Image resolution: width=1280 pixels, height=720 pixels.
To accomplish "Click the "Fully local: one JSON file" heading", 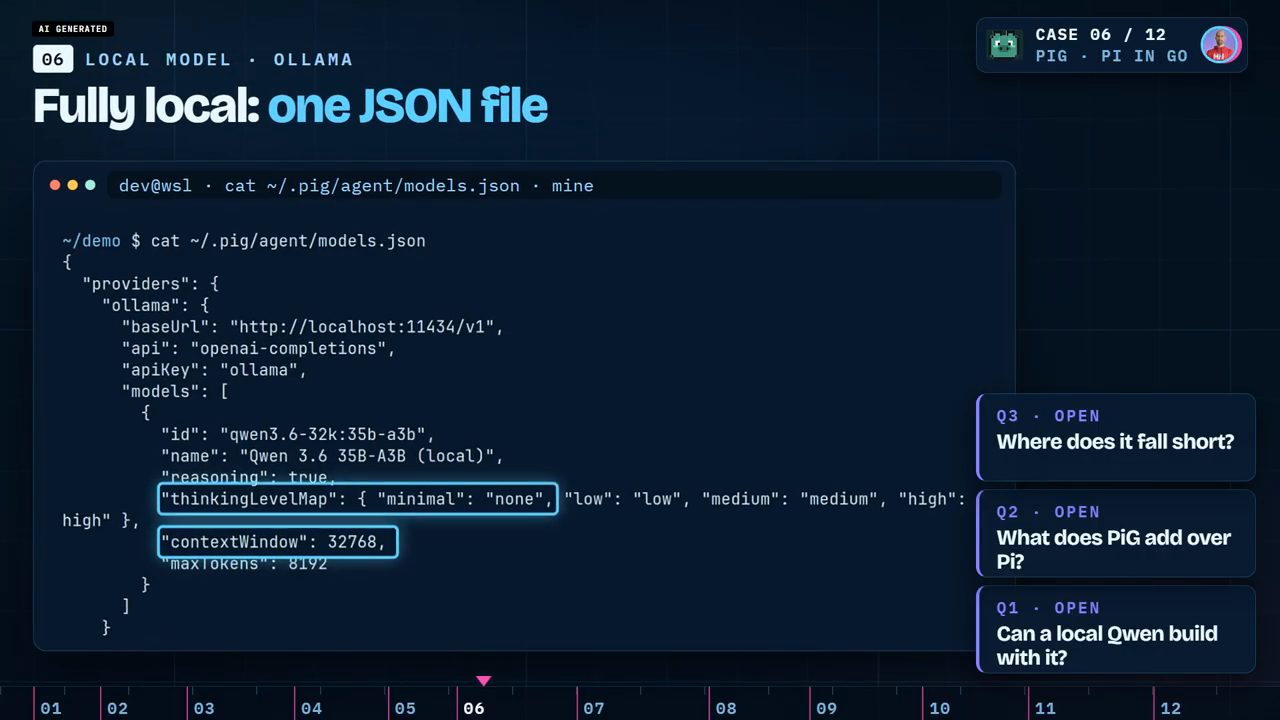I will pos(290,106).
